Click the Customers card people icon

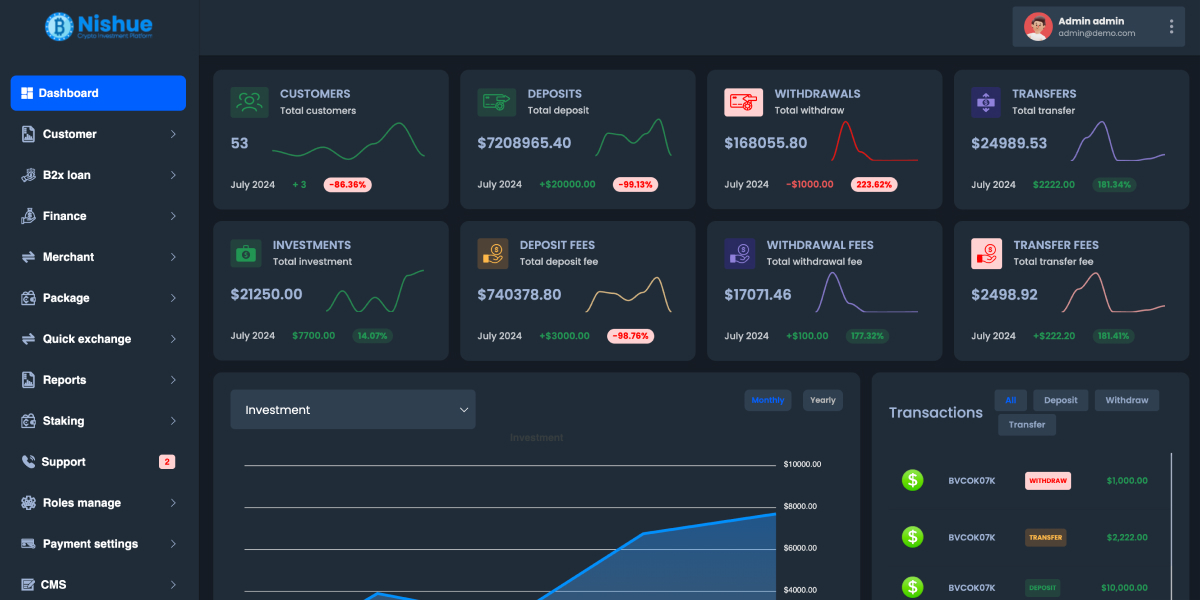(x=250, y=102)
